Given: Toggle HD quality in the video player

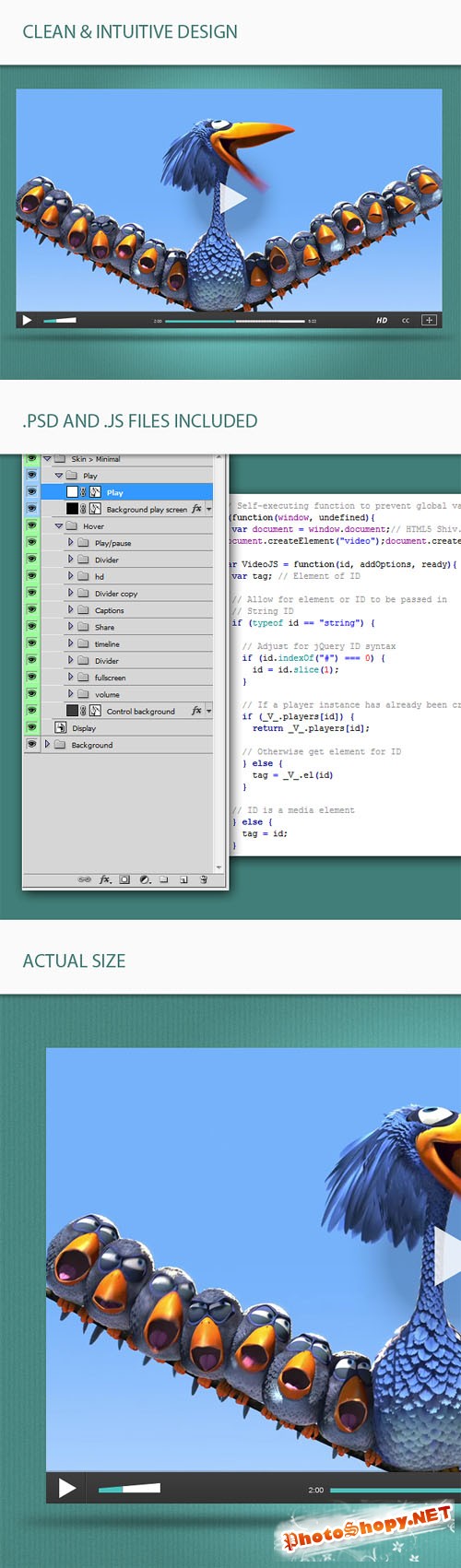Looking at the screenshot, I should pyautogui.click(x=382, y=320).
